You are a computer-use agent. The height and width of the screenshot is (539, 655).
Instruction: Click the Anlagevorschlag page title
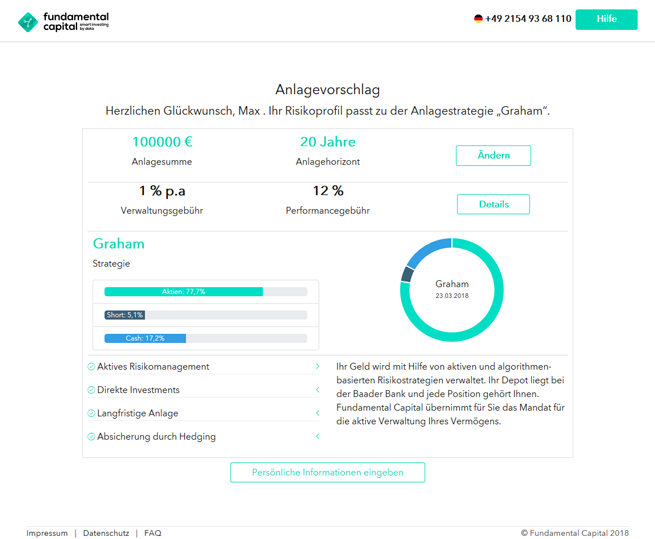click(x=328, y=89)
